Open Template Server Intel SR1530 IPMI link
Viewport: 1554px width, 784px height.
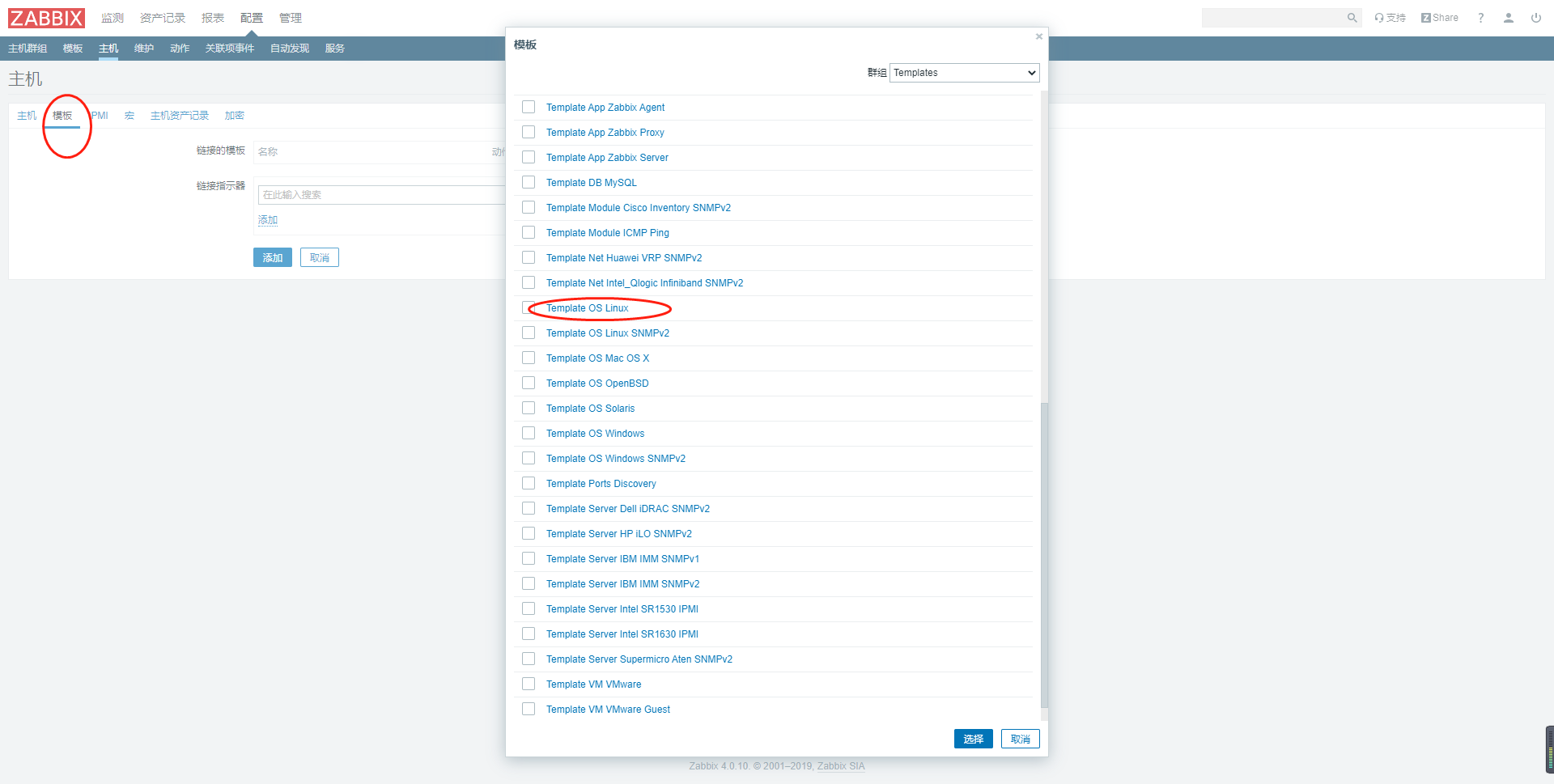pyautogui.click(x=622, y=609)
